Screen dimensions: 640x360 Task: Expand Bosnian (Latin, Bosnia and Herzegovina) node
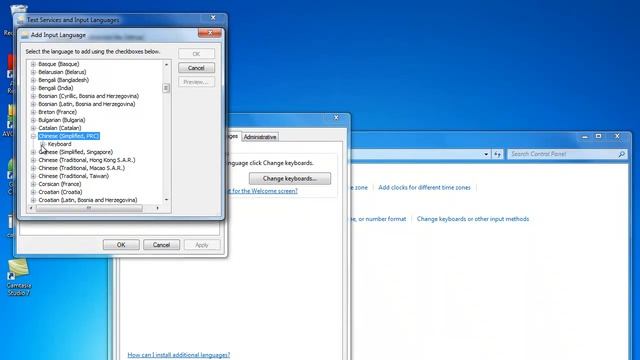(33, 104)
